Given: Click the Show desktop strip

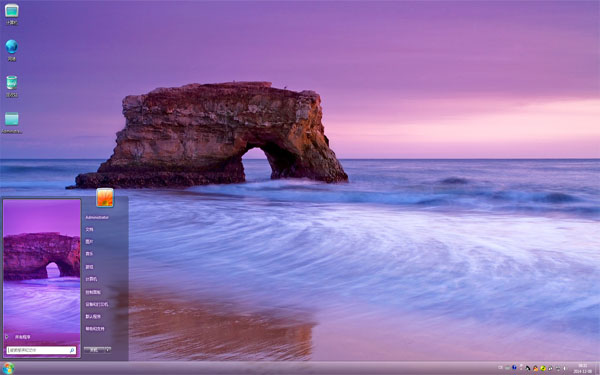Looking at the screenshot, I should pos(597,368).
